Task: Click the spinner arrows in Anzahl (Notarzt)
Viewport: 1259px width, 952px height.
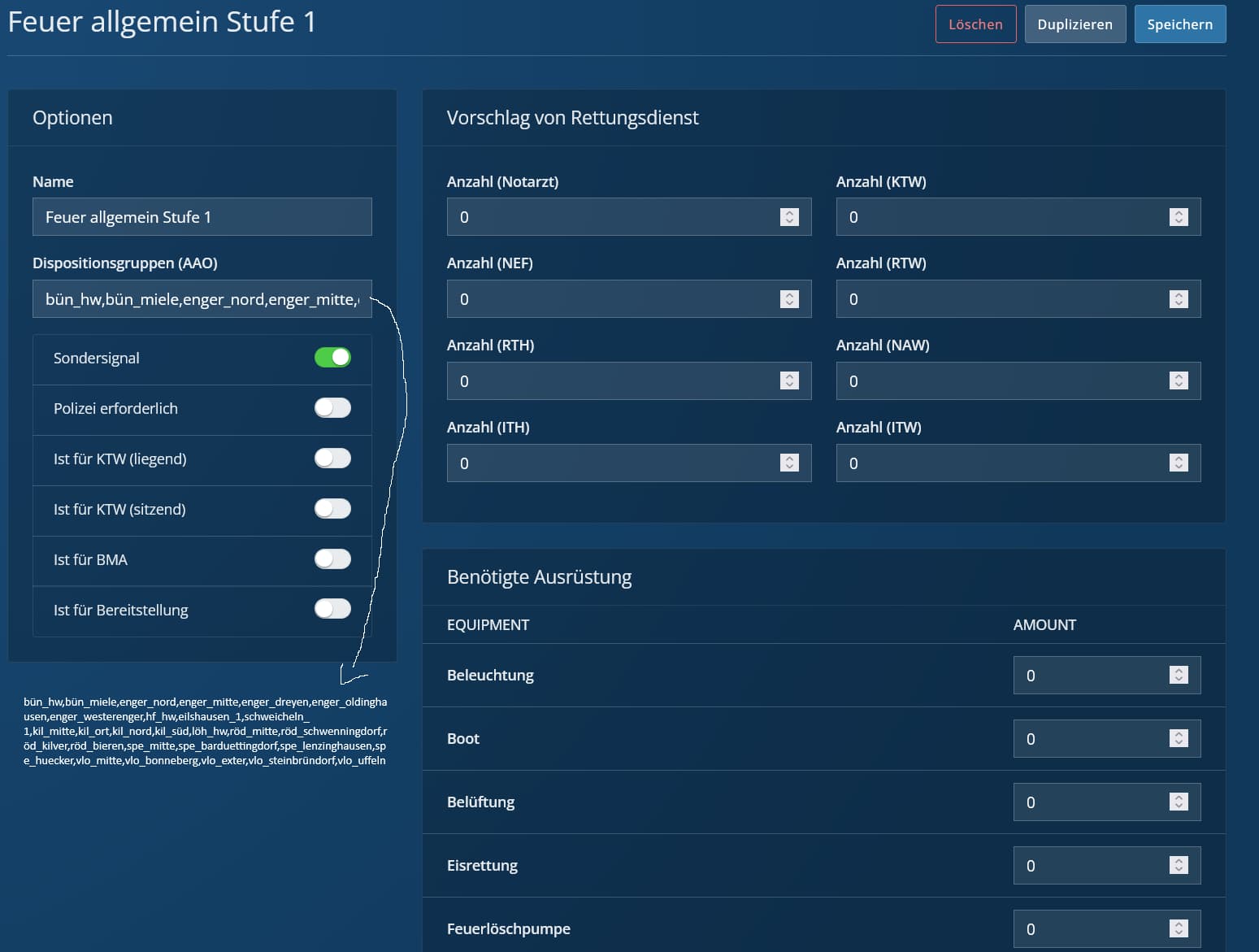Action: coord(789,217)
